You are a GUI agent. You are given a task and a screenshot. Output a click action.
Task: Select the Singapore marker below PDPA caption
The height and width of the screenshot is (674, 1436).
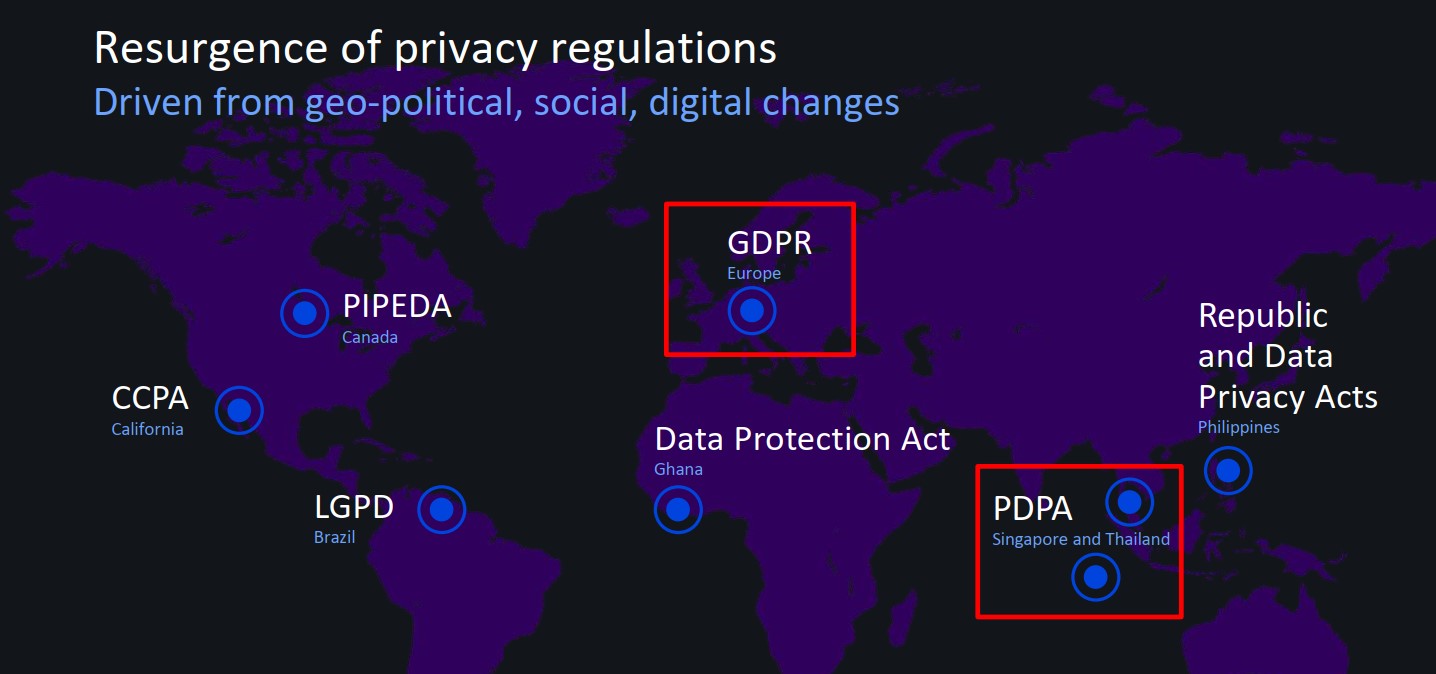coord(1095,577)
